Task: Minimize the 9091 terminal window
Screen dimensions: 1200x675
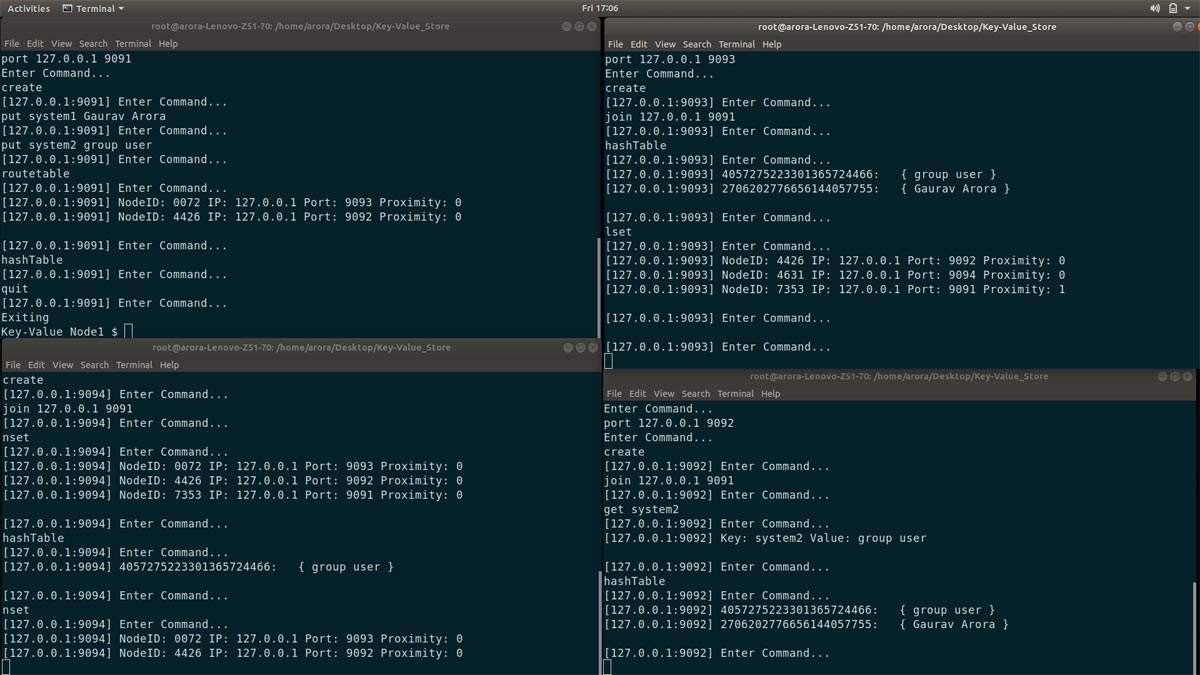Action: coord(566,27)
